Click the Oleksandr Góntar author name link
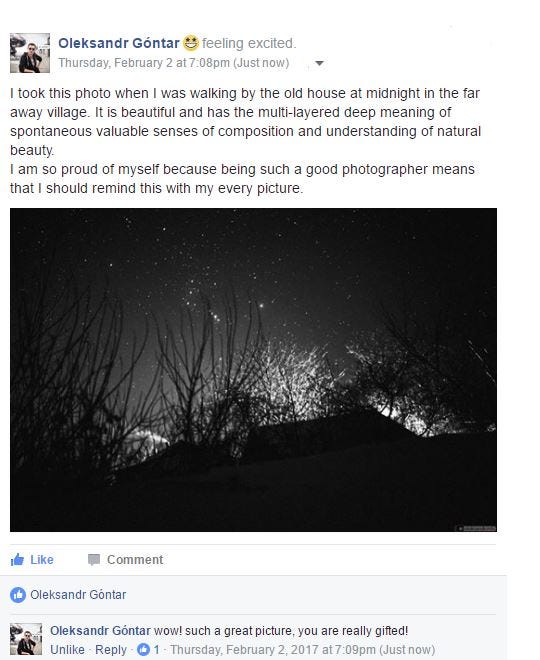Viewport: 540px width, 660px height. 119,43
